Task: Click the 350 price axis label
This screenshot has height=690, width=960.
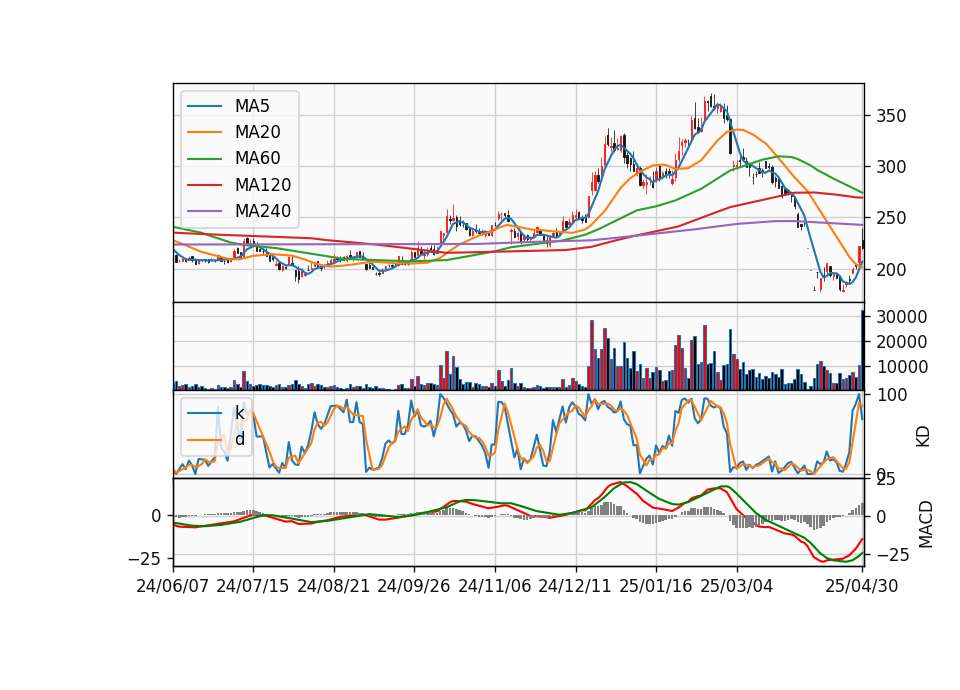Action: [891, 116]
